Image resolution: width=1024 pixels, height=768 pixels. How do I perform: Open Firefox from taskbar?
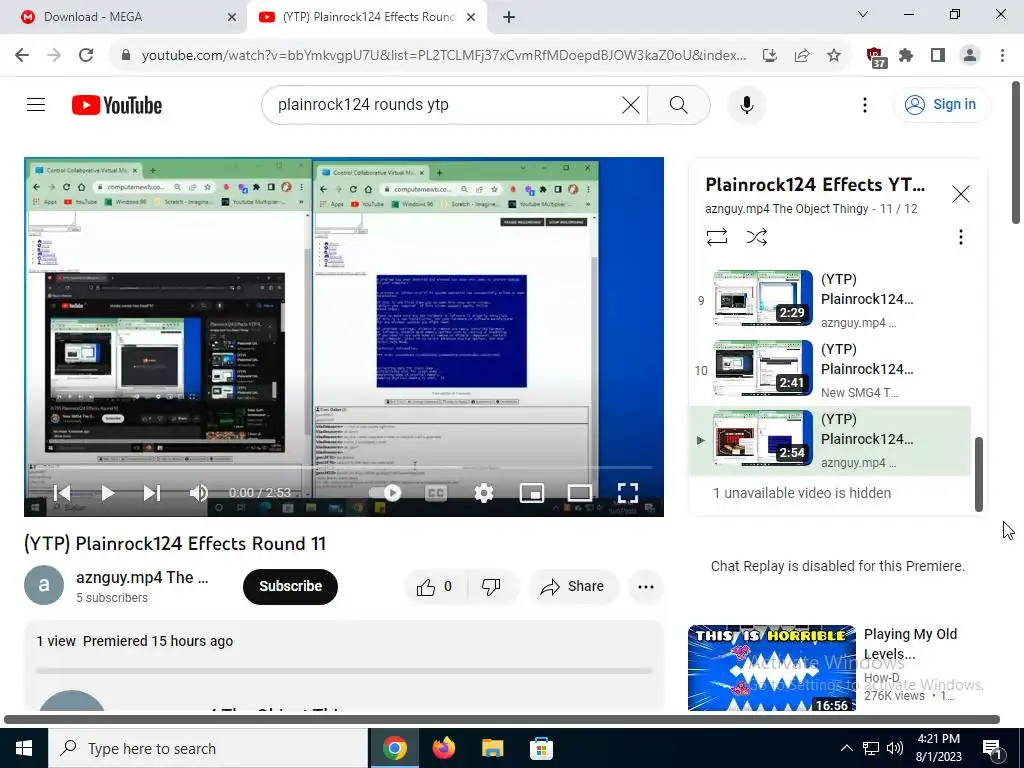point(444,748)
